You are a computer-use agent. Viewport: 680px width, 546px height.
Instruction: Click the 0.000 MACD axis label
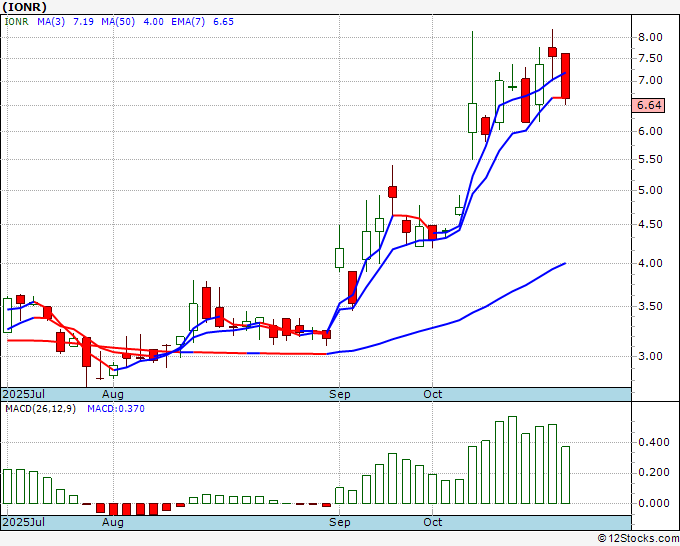point(654,503)
